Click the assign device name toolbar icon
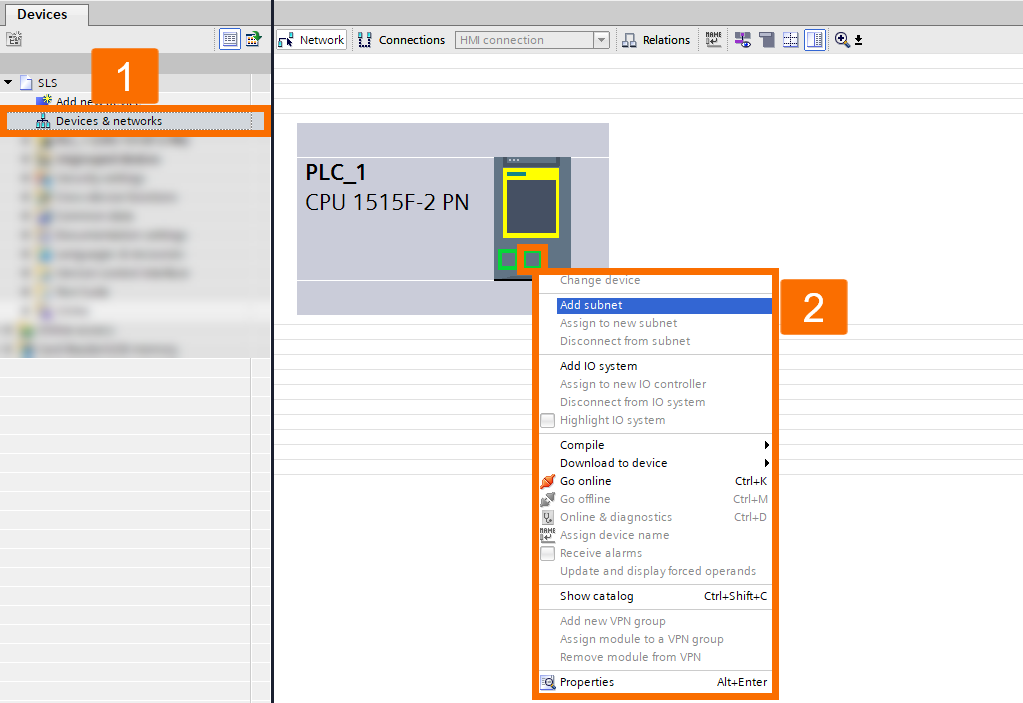1023x703 pixels. [714, 40]
